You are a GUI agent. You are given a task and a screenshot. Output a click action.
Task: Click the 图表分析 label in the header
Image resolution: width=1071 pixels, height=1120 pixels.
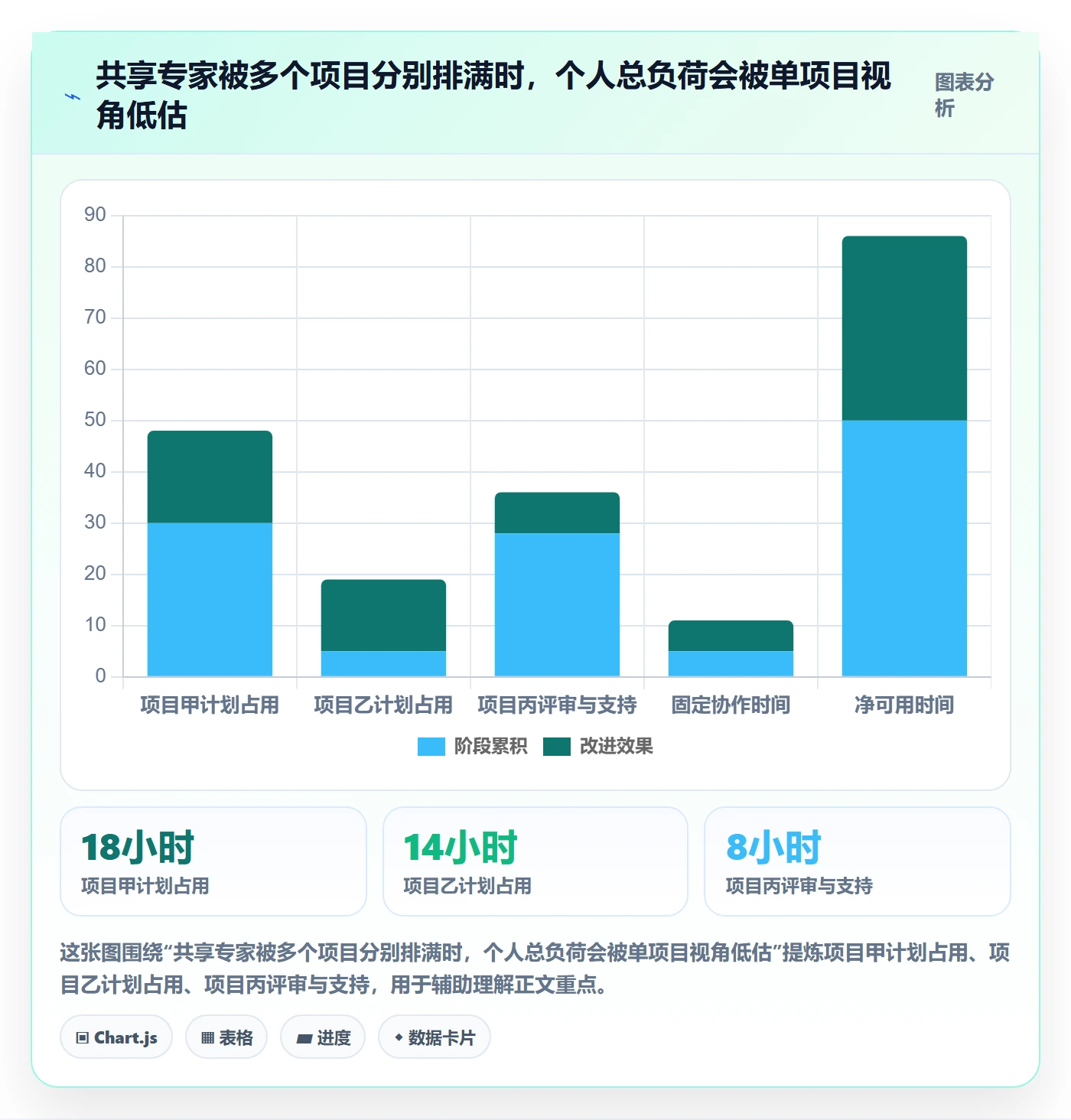pyautogui.click(x=964, y=95)
